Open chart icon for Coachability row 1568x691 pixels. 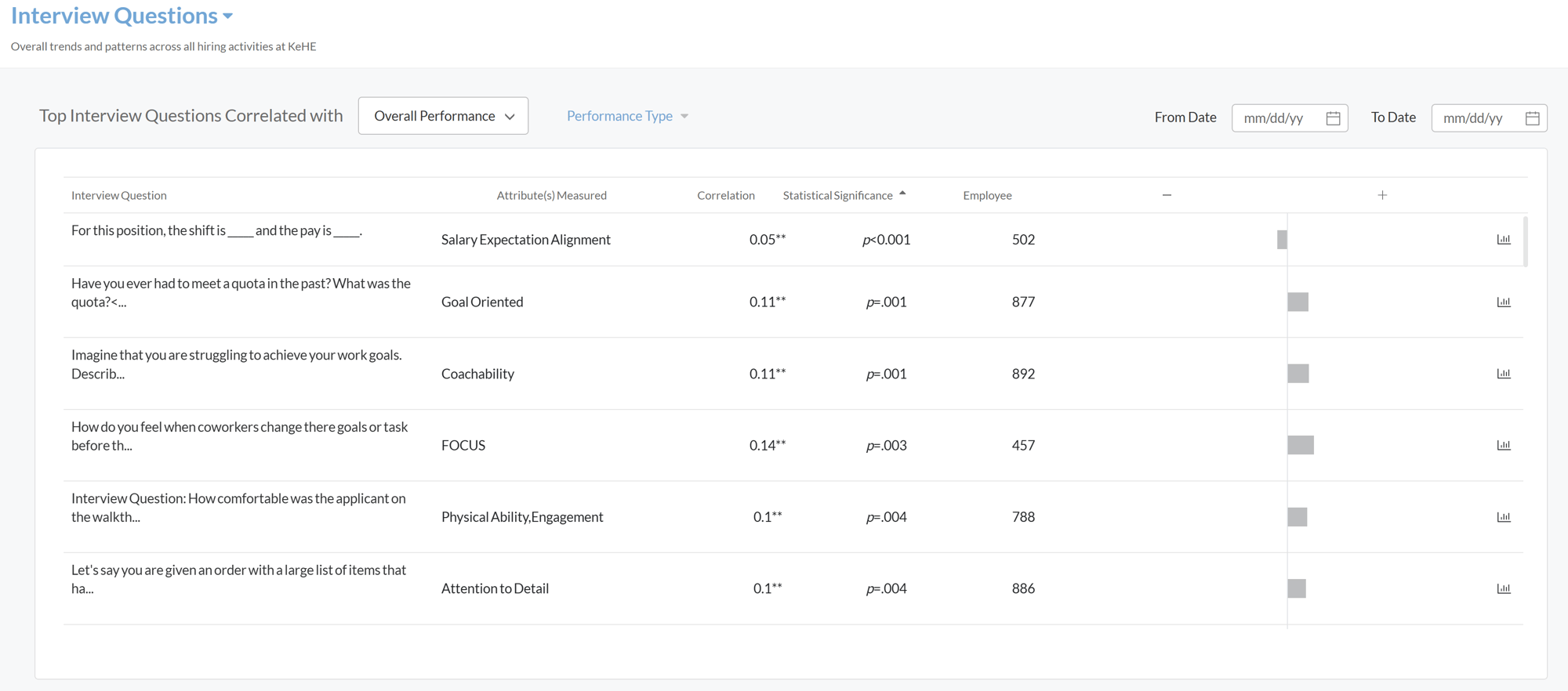click(x=1503, y=374)
